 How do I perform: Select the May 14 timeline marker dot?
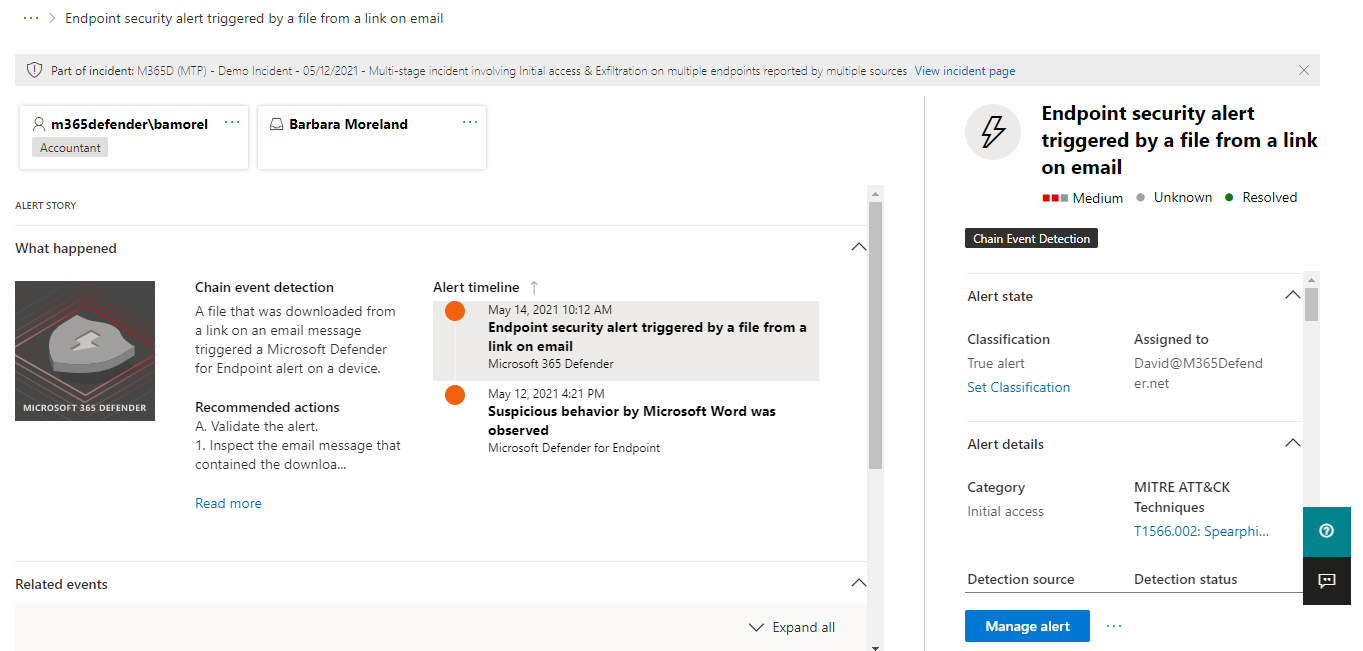455,311
